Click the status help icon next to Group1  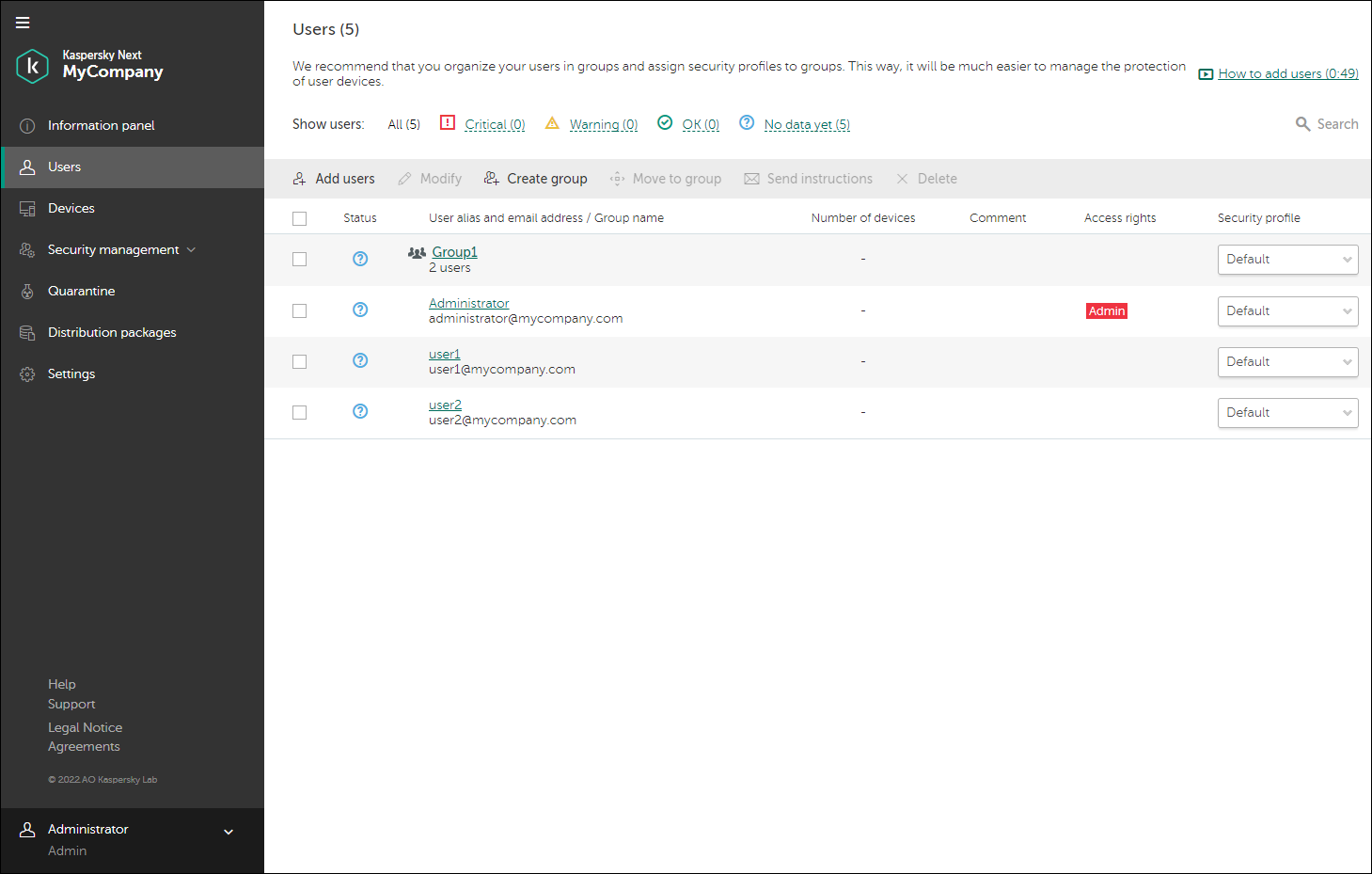[360, 259]
